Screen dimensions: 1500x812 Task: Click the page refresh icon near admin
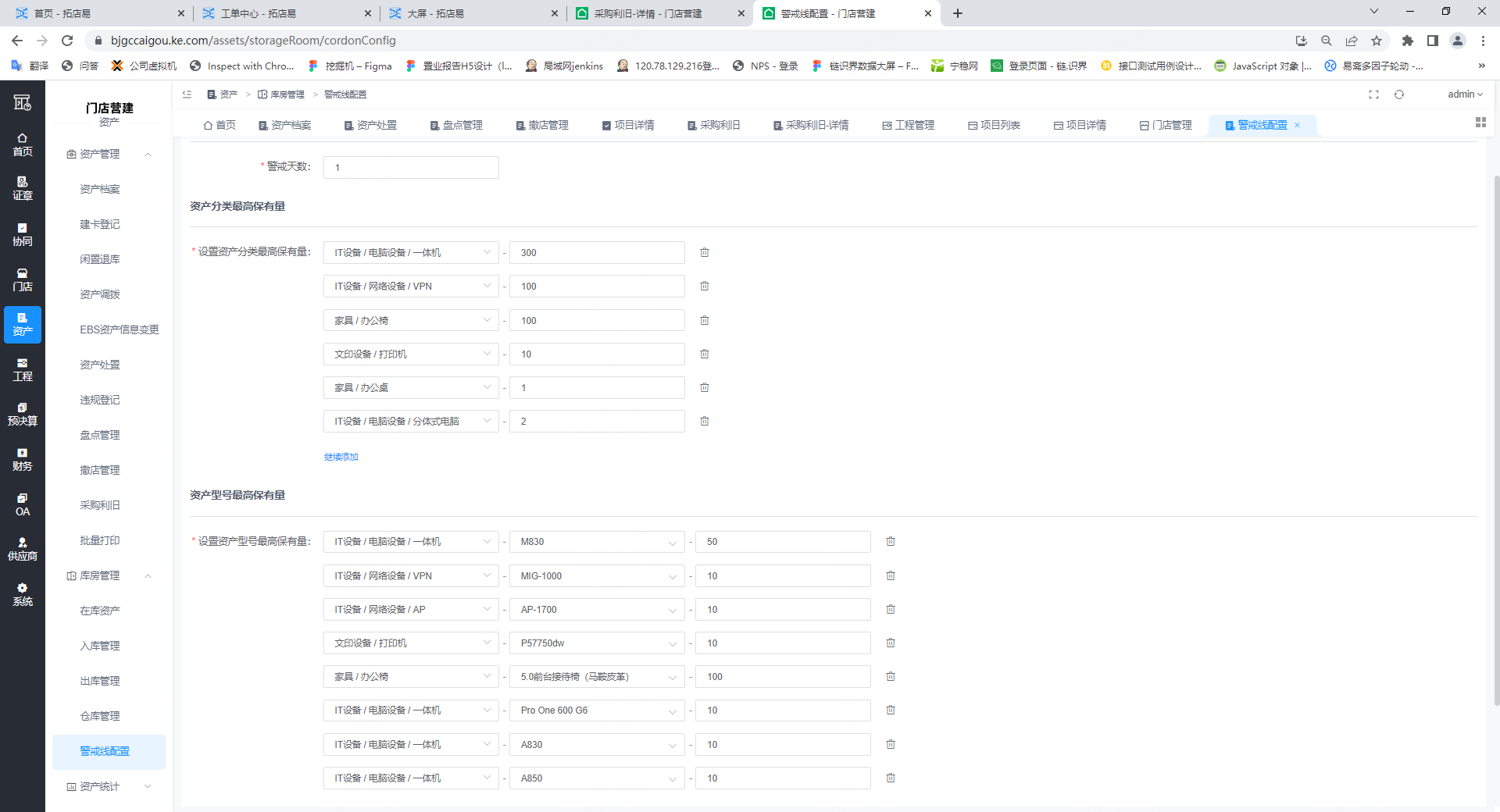coord(1399,94)
